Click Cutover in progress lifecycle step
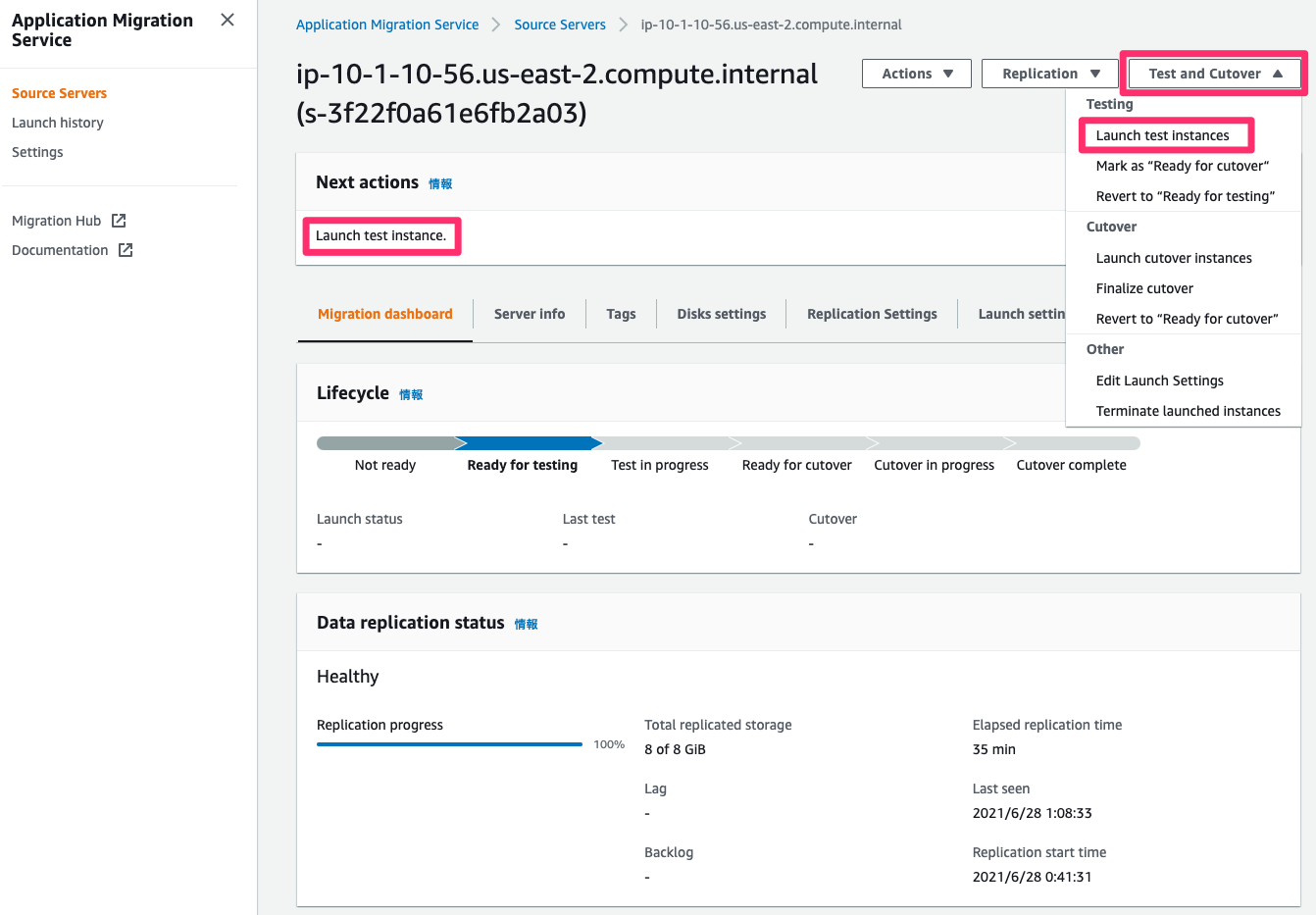 coord(935,465)
